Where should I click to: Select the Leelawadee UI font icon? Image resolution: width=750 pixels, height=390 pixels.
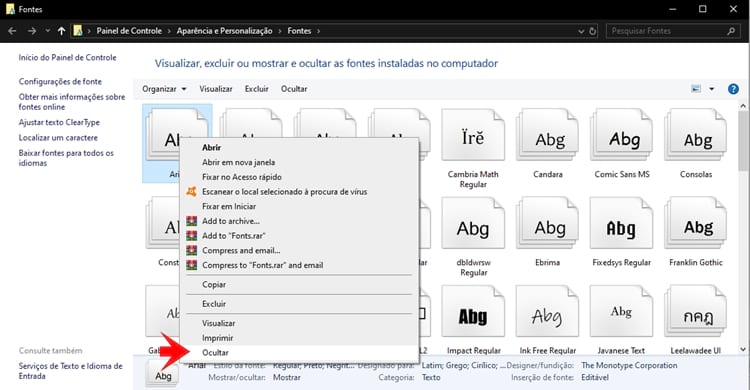pyautogui.click(x=696, y=312)
